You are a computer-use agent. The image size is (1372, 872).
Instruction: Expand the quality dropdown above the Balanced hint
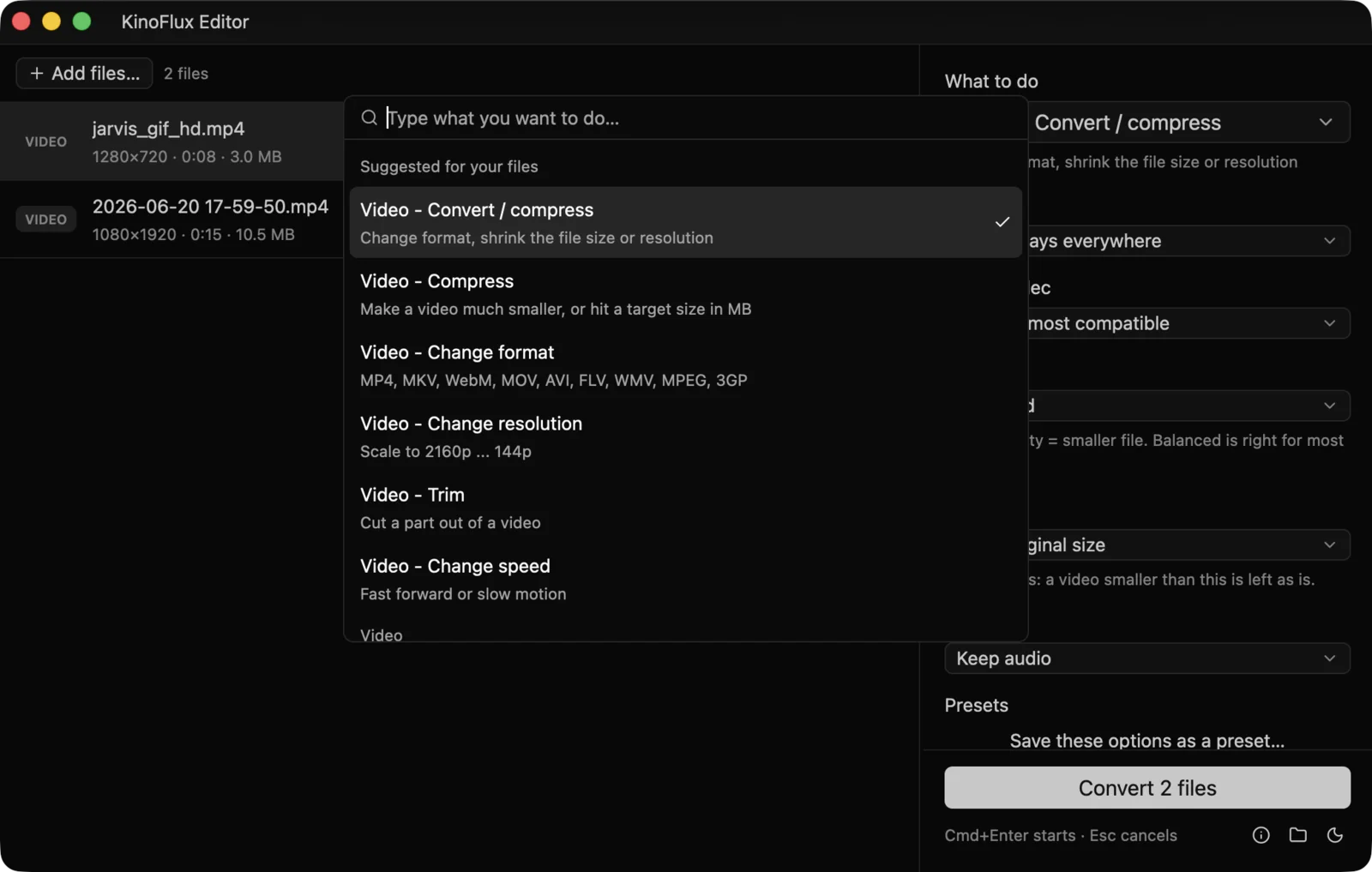(1188, 406)
